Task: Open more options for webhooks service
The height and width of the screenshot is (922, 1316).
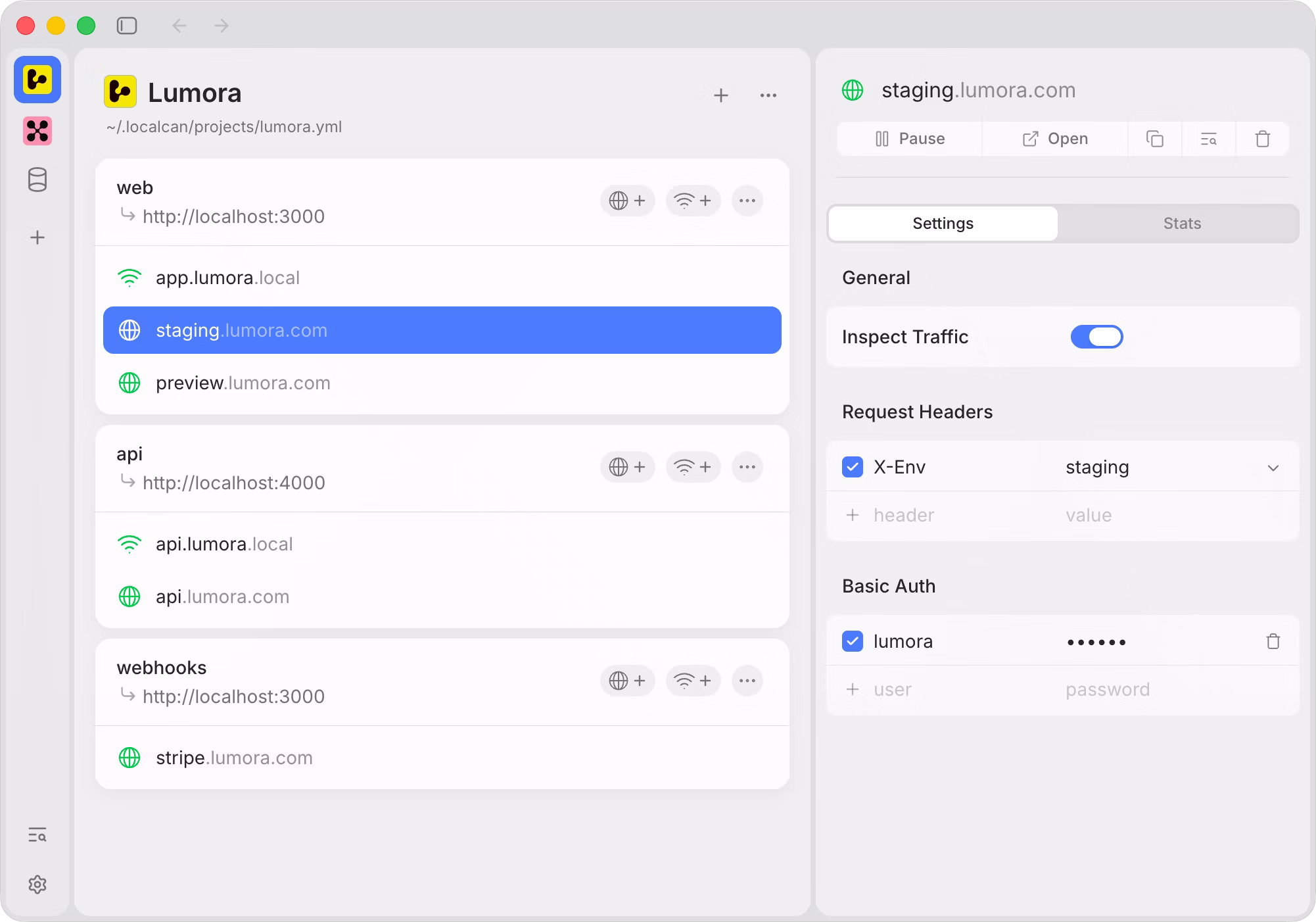Action: click(x=747, y=681)
